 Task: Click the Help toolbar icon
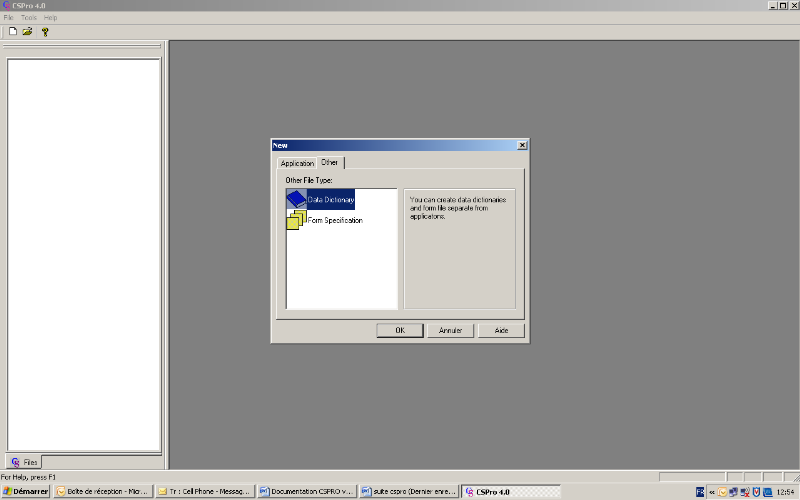[x=45, y=32]
